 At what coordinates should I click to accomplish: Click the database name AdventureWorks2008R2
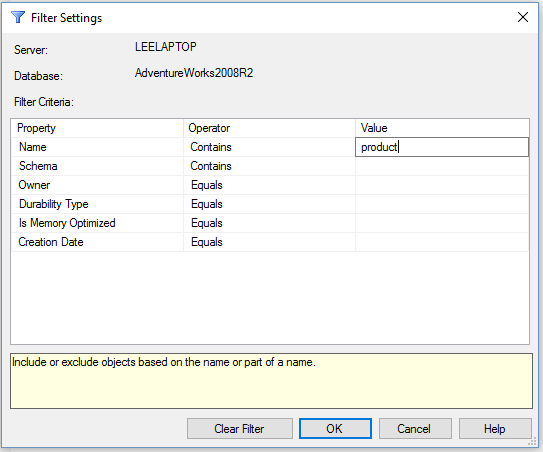pos(194,73)
